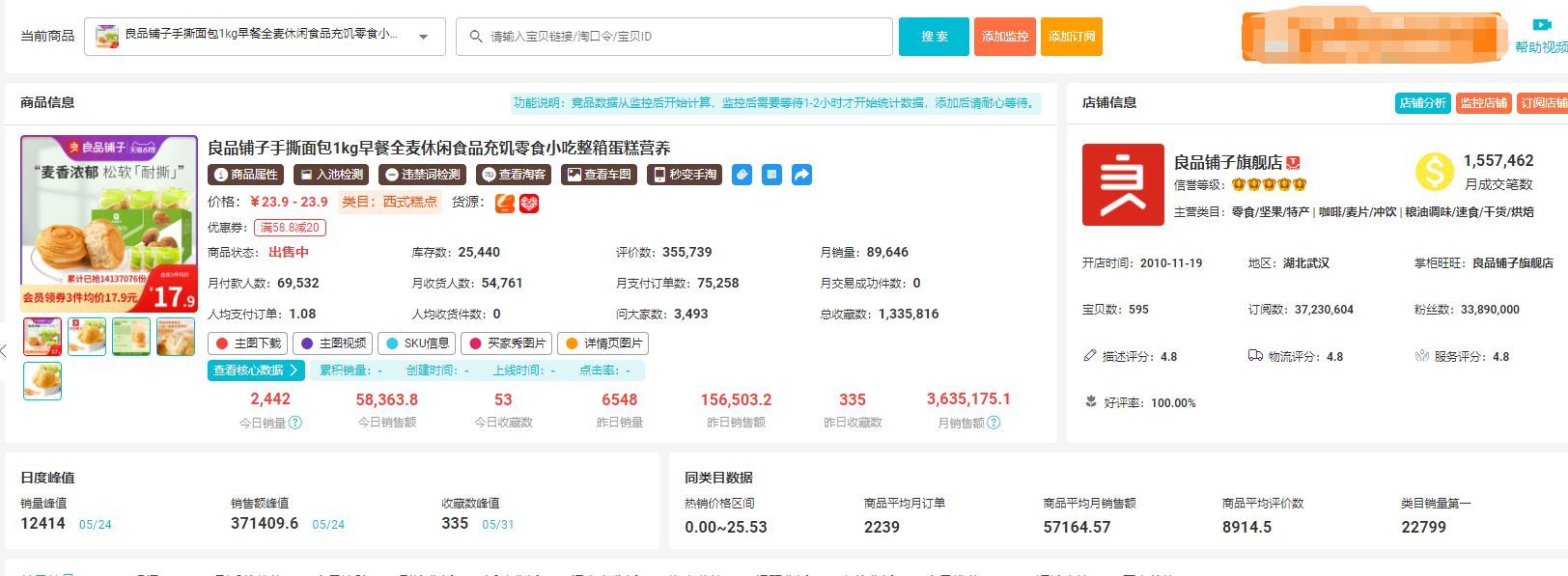Click the large main product image
1568x576 pixels.
point(109,224)
